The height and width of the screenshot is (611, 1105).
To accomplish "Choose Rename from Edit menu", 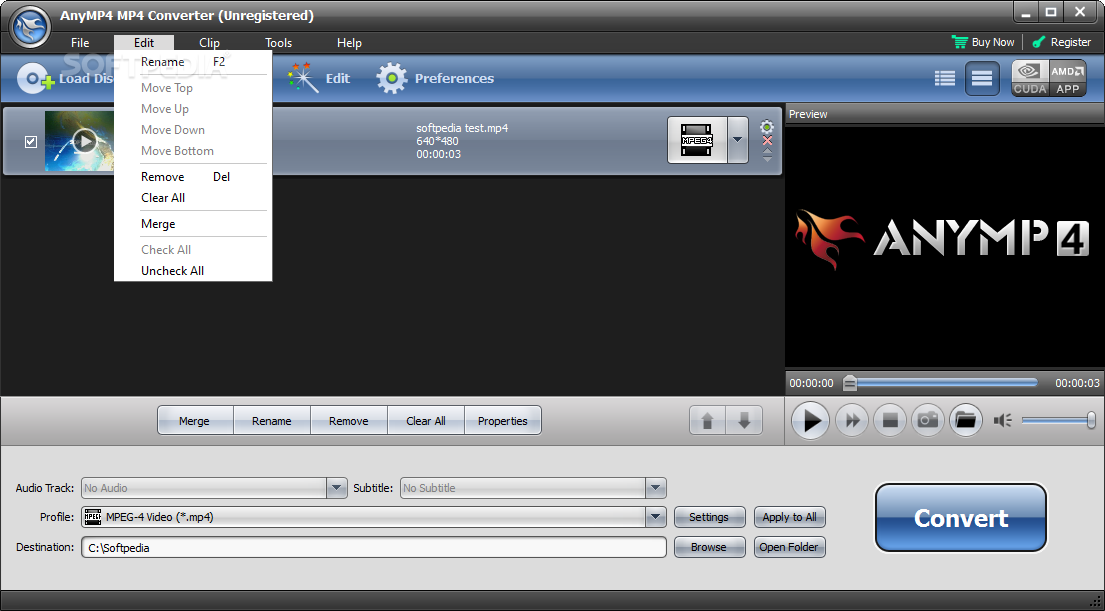I will 192,62.
